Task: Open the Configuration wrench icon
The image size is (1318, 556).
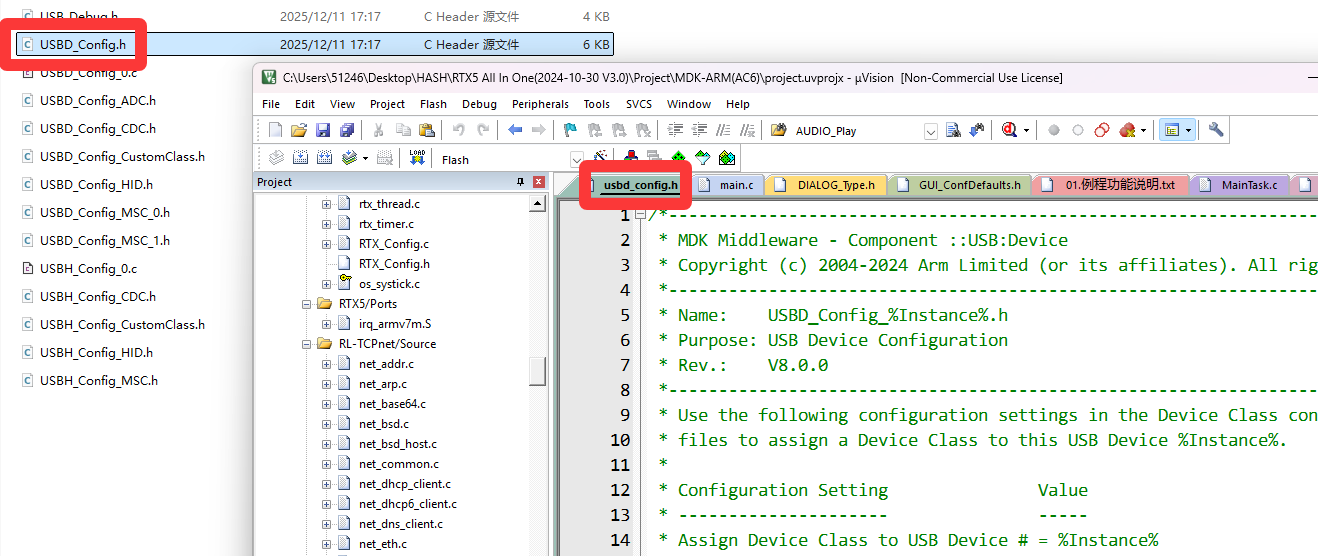Action: (1216, 130)
